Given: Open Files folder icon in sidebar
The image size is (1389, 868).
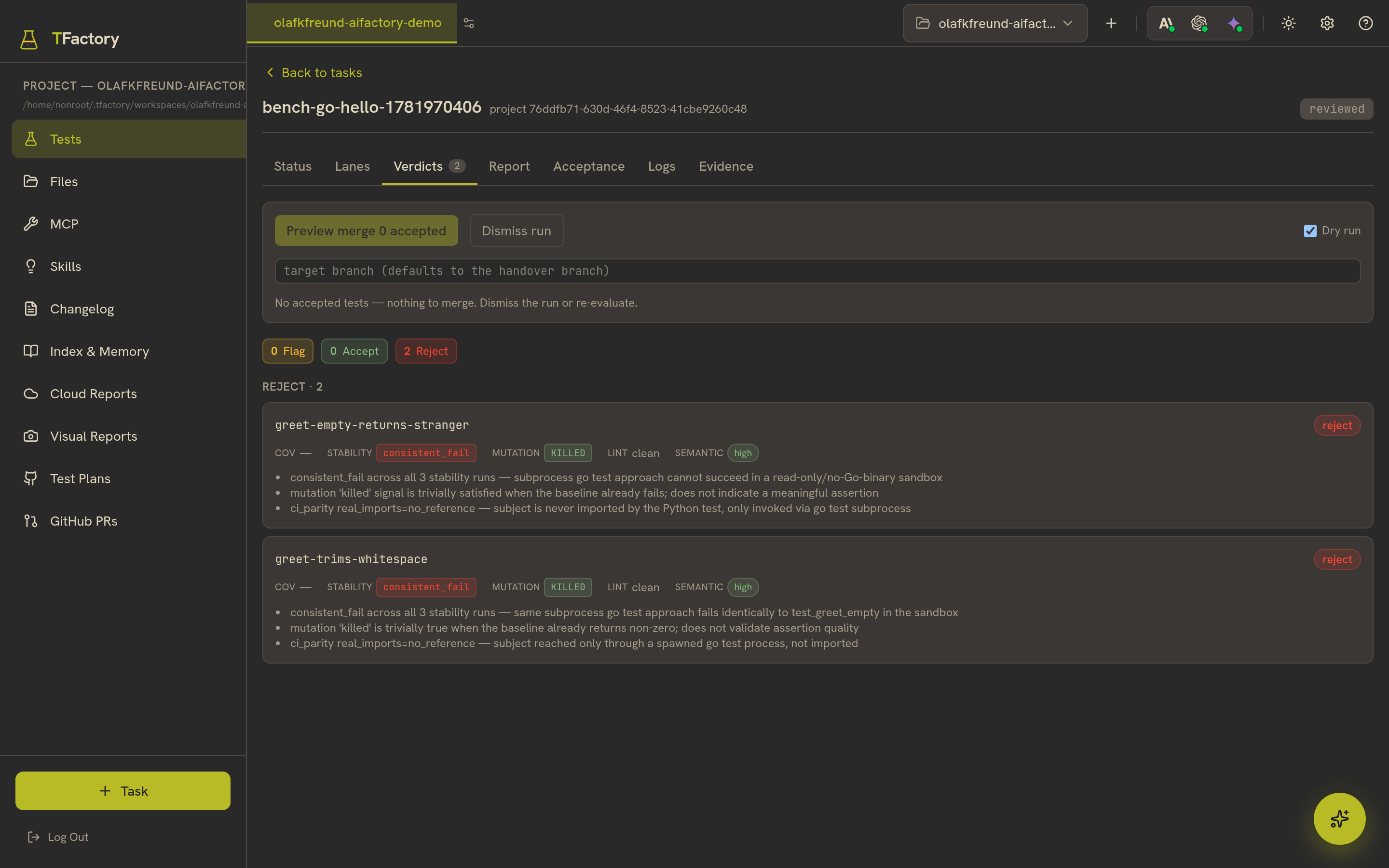Looking at the screenshot, I should click(31, 181).
